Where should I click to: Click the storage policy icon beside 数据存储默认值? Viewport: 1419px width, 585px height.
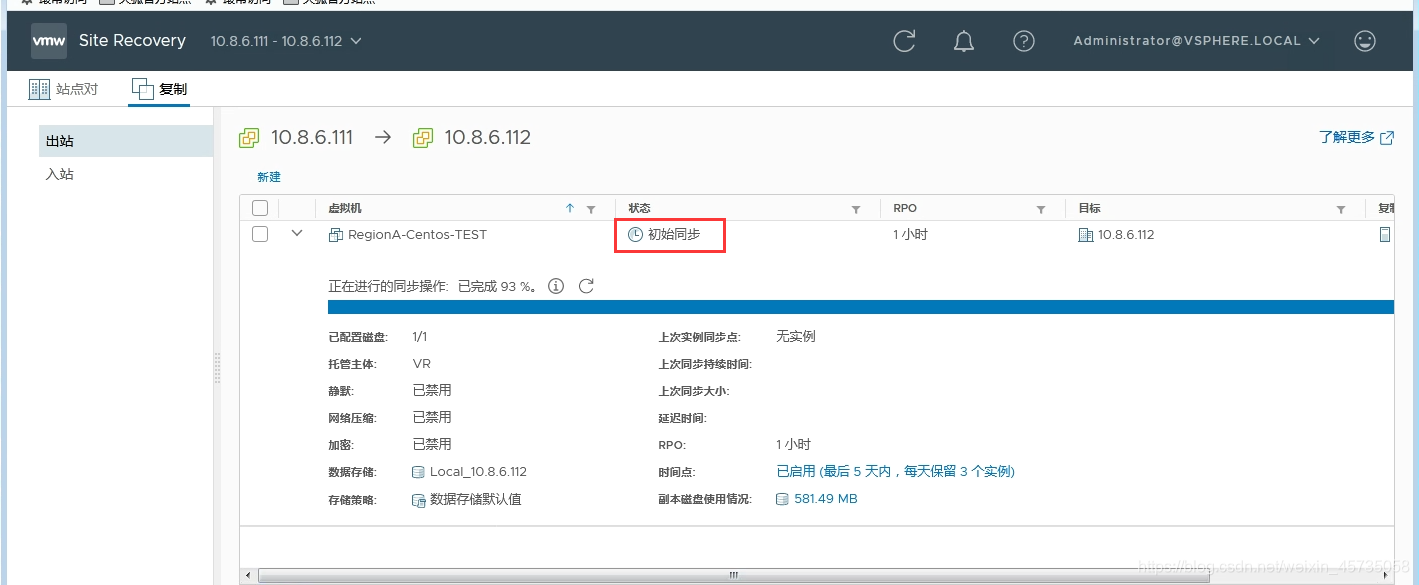pos(419,500)
